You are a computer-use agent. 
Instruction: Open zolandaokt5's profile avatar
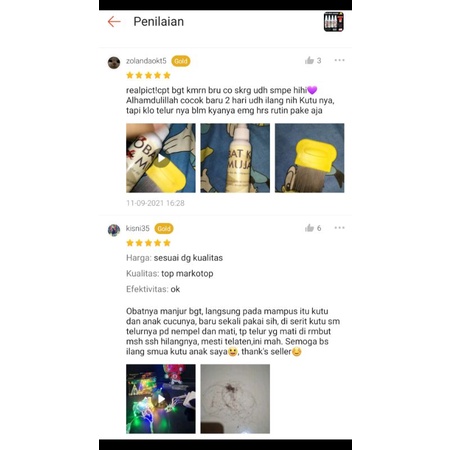[x=114, y=63]
